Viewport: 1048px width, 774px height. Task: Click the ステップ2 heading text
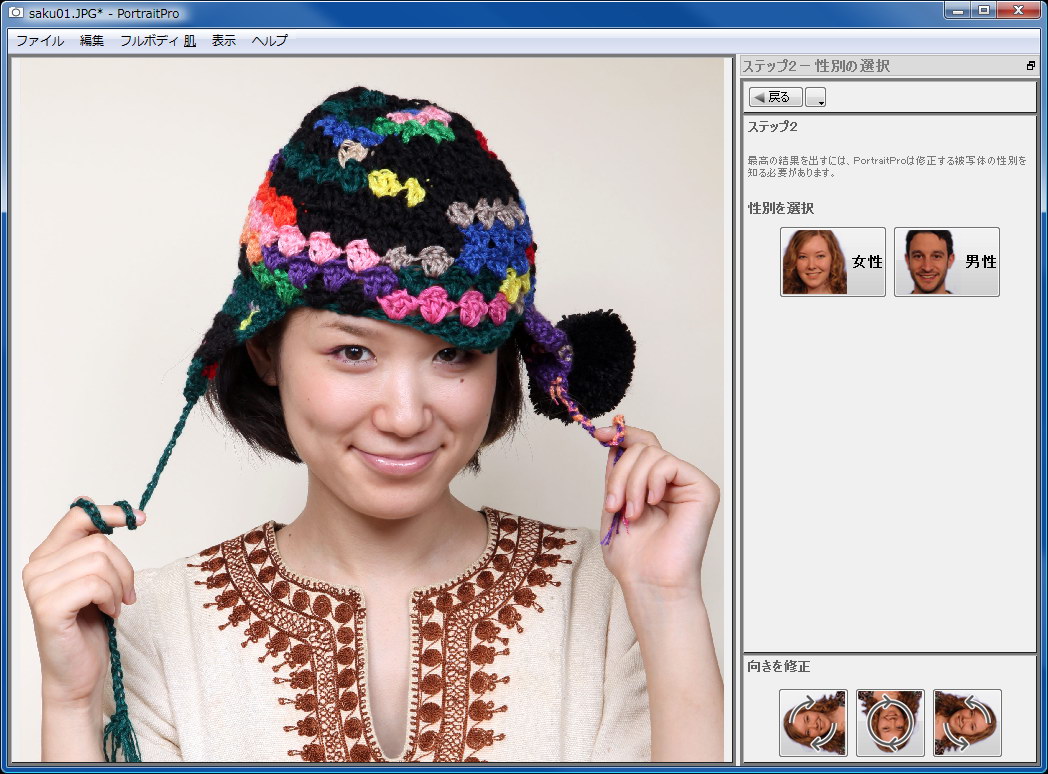[772, 127]
